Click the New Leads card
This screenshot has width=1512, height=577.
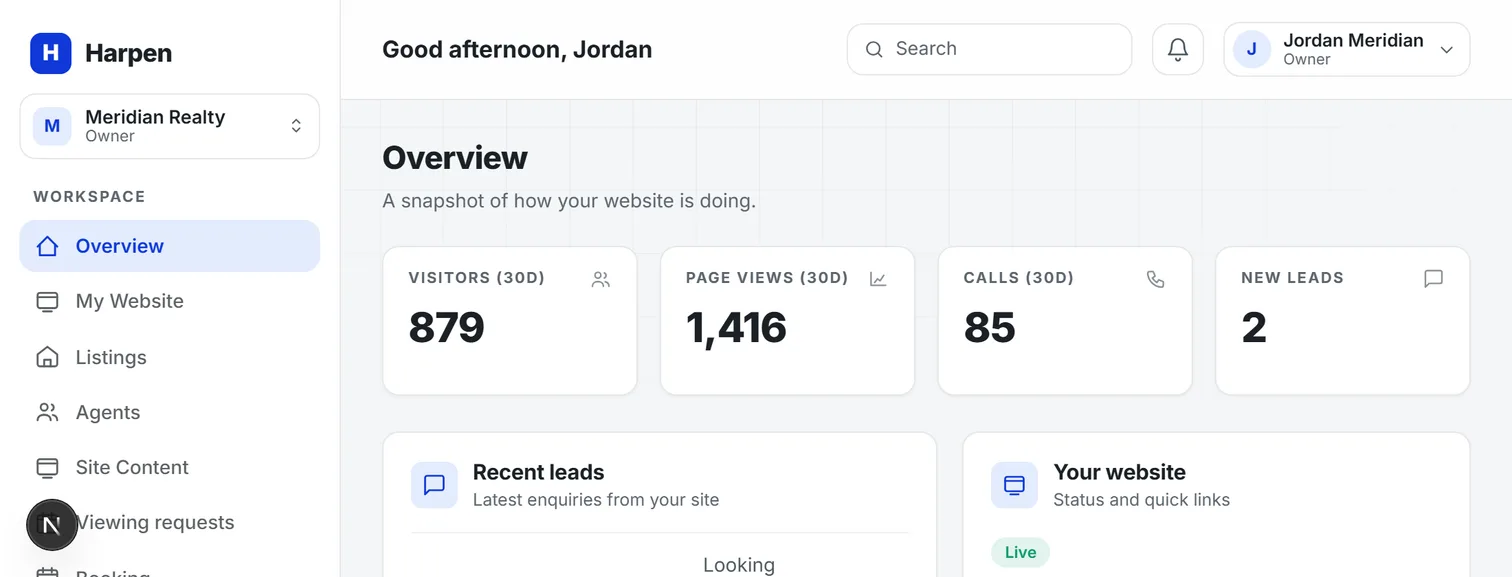pos(1343,321)
